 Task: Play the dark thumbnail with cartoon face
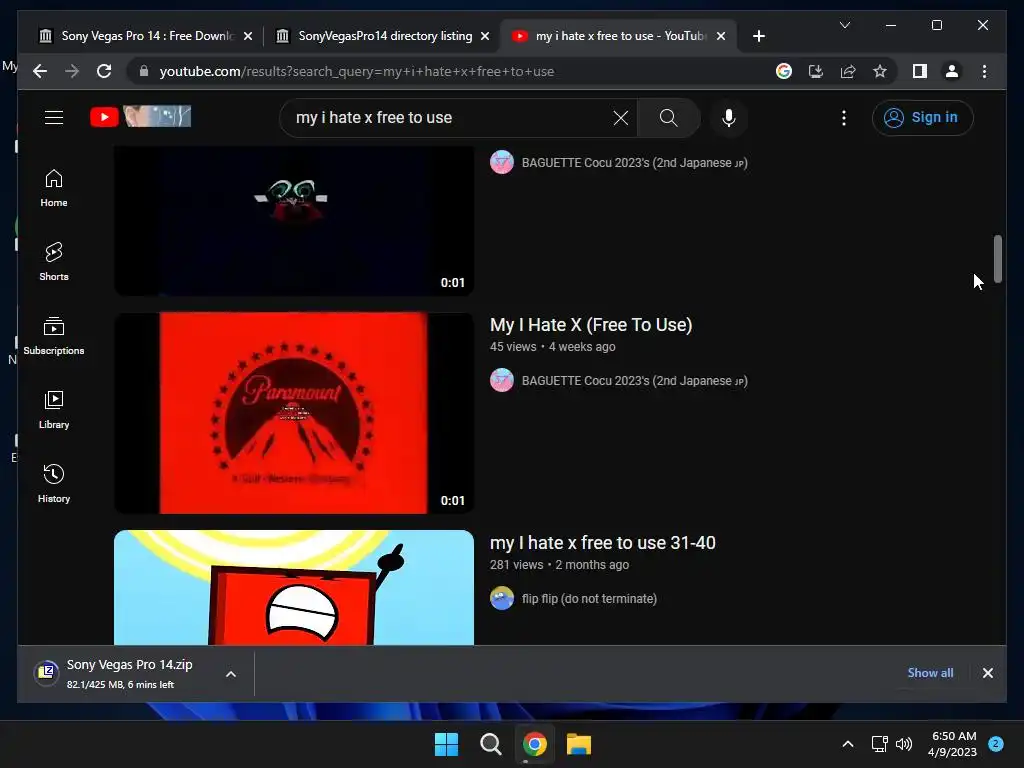click(x=294, y=220)
